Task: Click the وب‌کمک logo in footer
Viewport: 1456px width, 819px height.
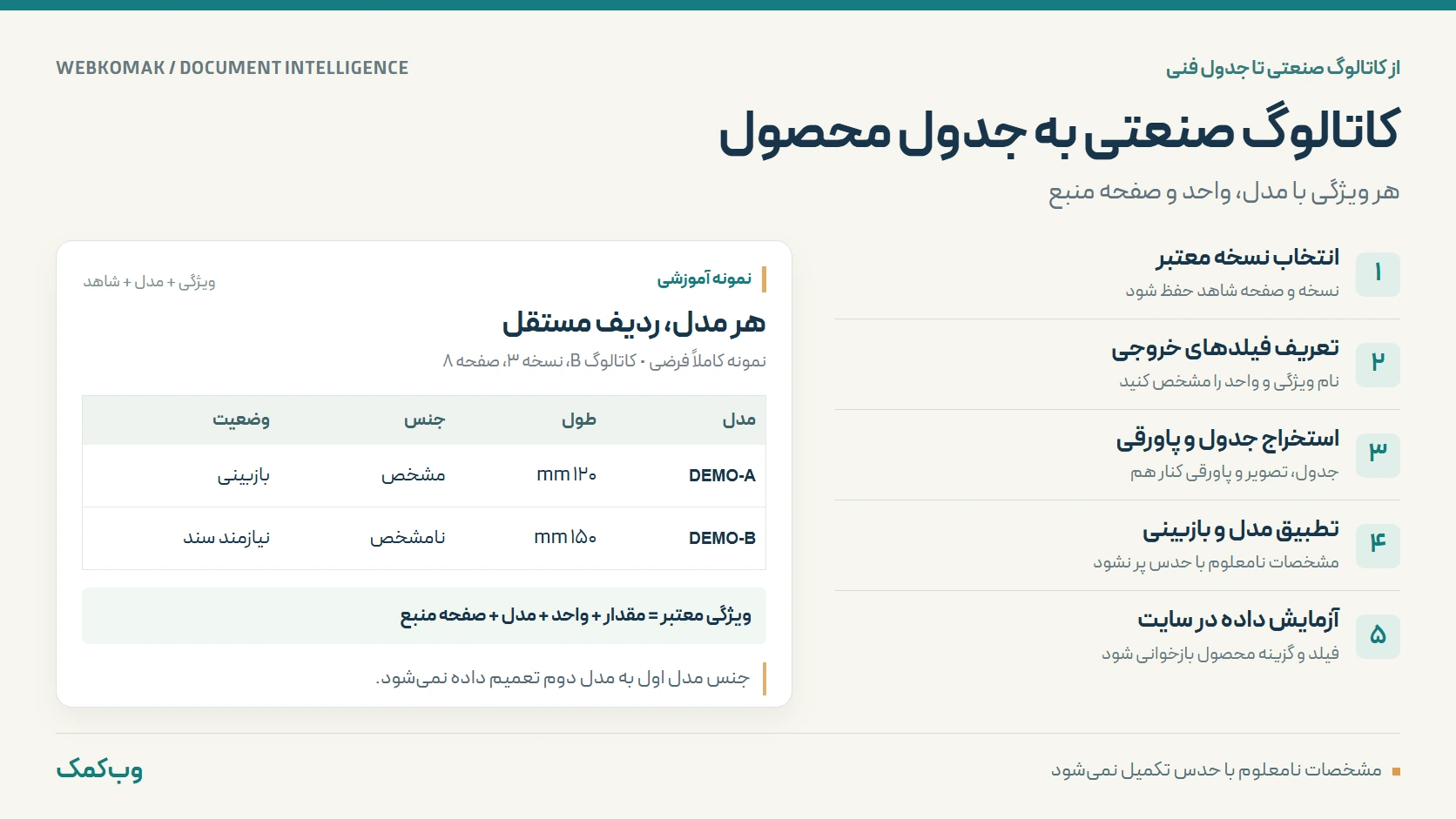Action: click(99, 769)
